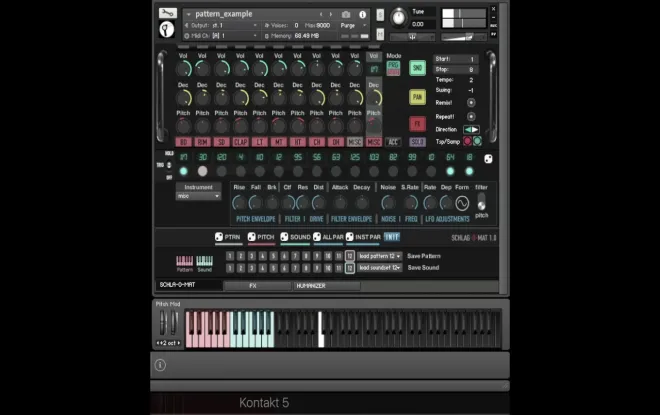Open the load pattern 12 dropdown

tap(380, 256)
